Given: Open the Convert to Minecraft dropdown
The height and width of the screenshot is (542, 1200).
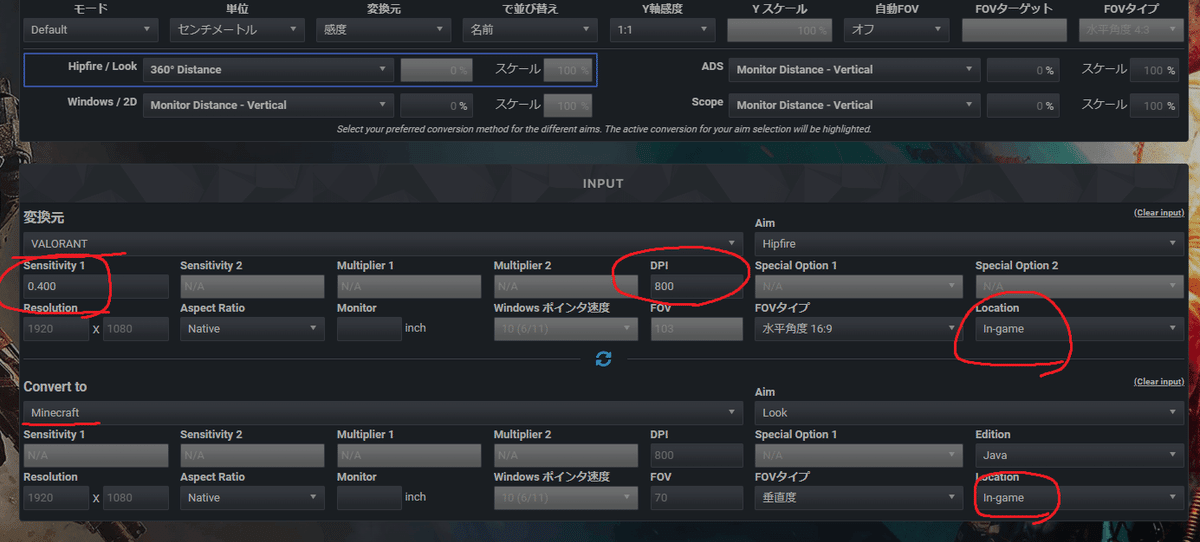Looking at the screenshot, I should (384, 412).
